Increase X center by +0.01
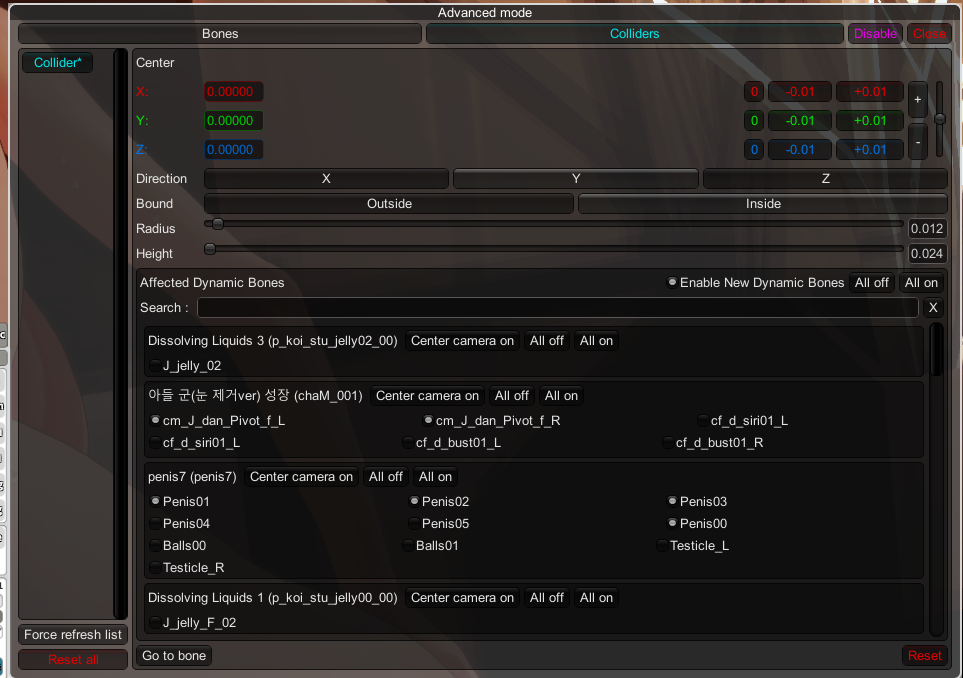 point(869,92)
